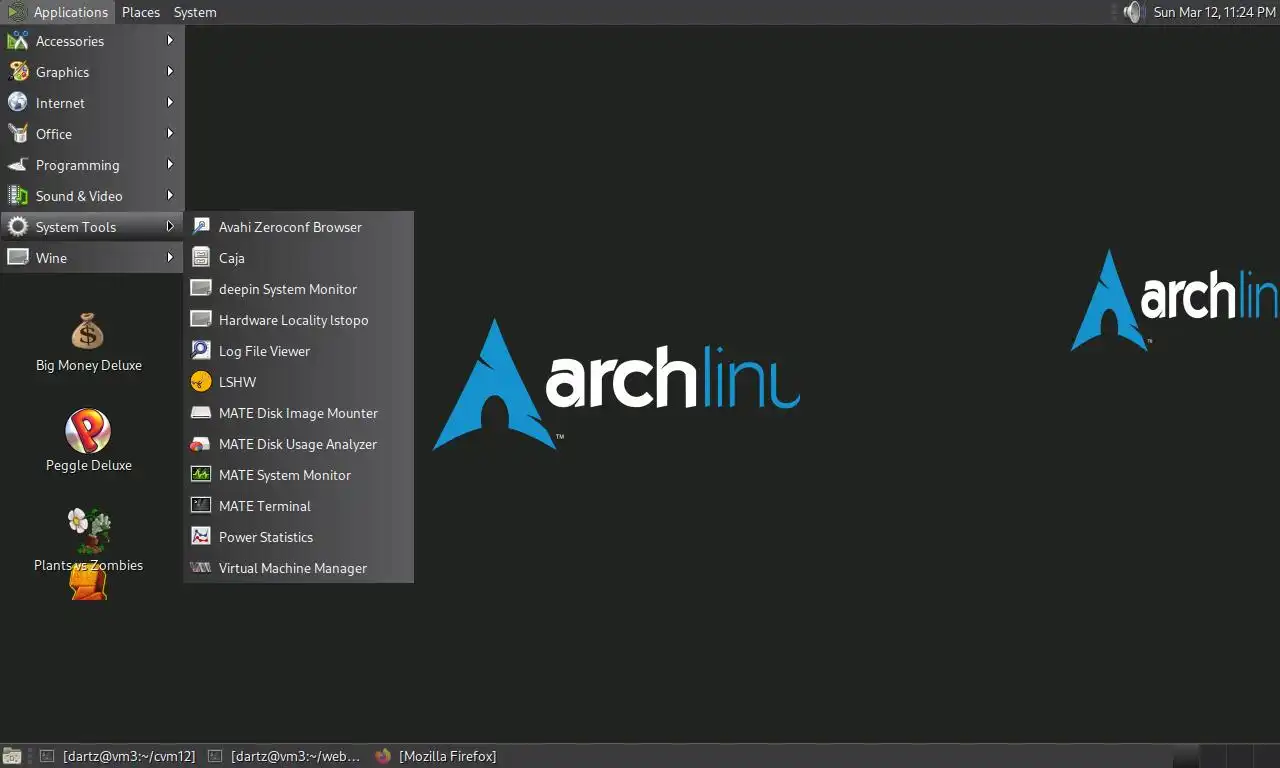Click the "MATE Disk Usage Analyzer" label
The width and height of the screenshot is (1280, 768).
(x=298, y=444)
